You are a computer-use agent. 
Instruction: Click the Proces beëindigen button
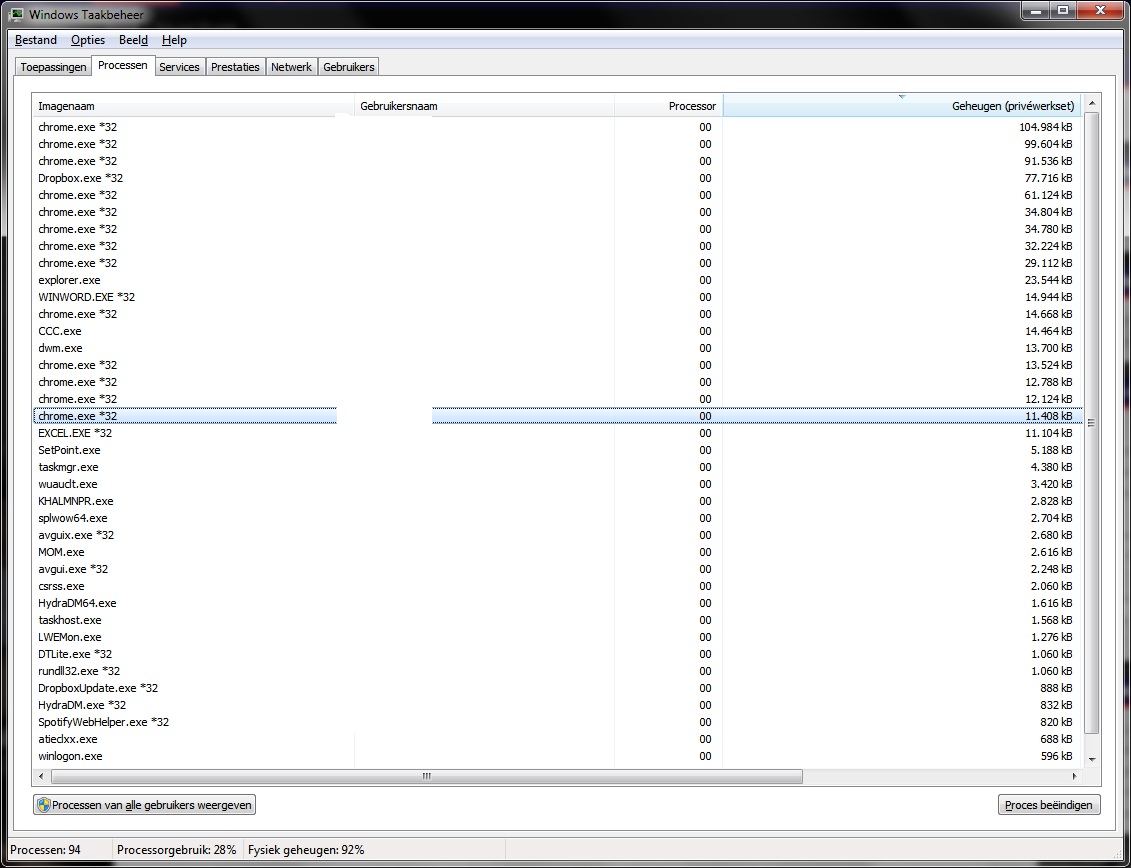1049,805
